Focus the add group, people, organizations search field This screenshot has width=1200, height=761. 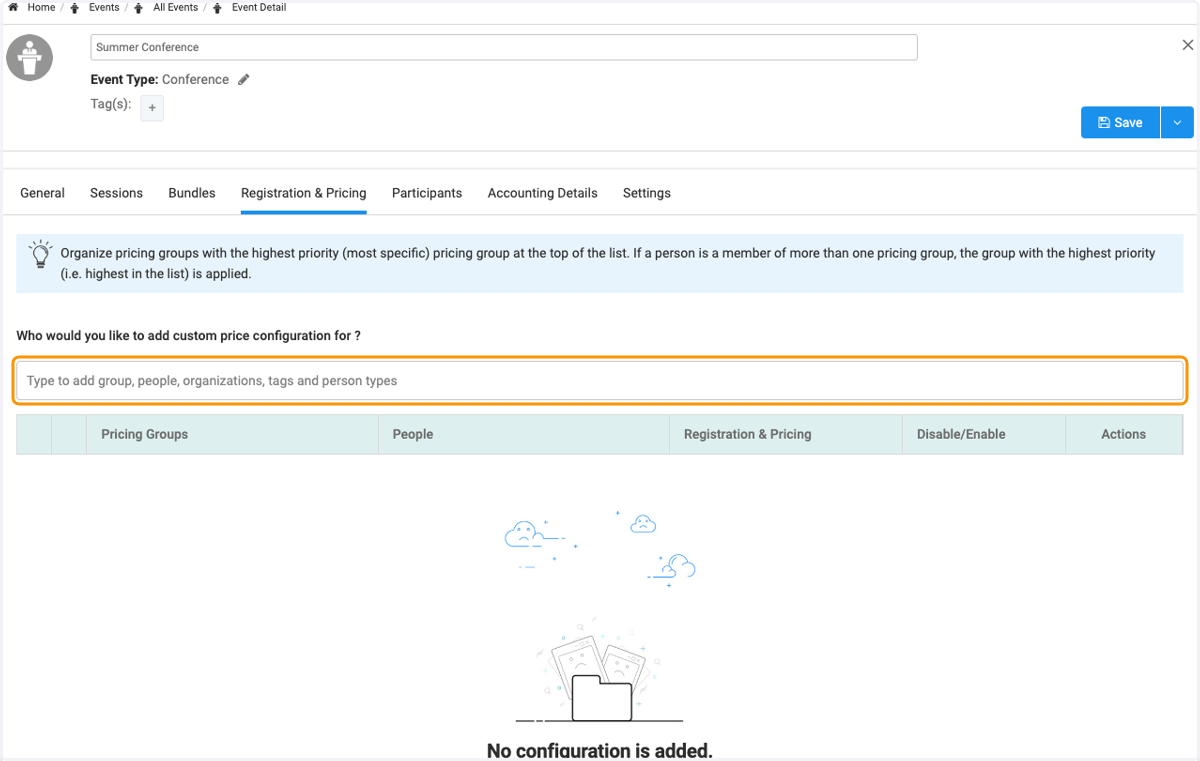(600, 381)
